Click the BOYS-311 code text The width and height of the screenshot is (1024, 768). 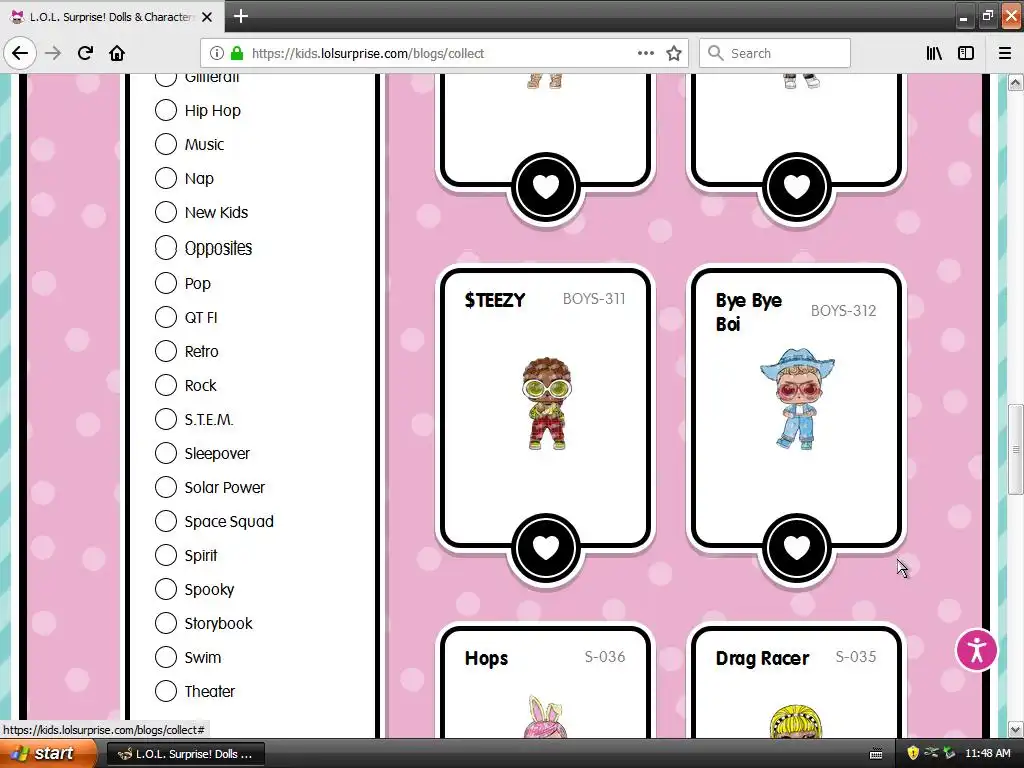point(594,298)
